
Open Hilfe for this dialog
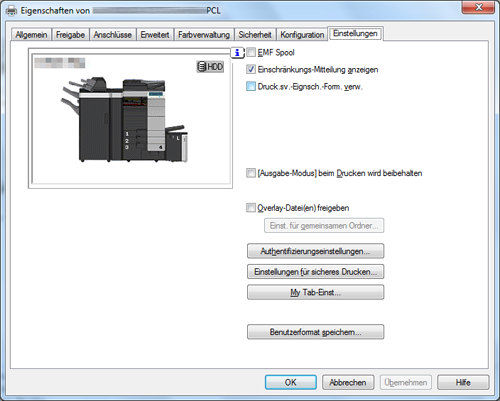pyautogui.click(x=463, y=382)
